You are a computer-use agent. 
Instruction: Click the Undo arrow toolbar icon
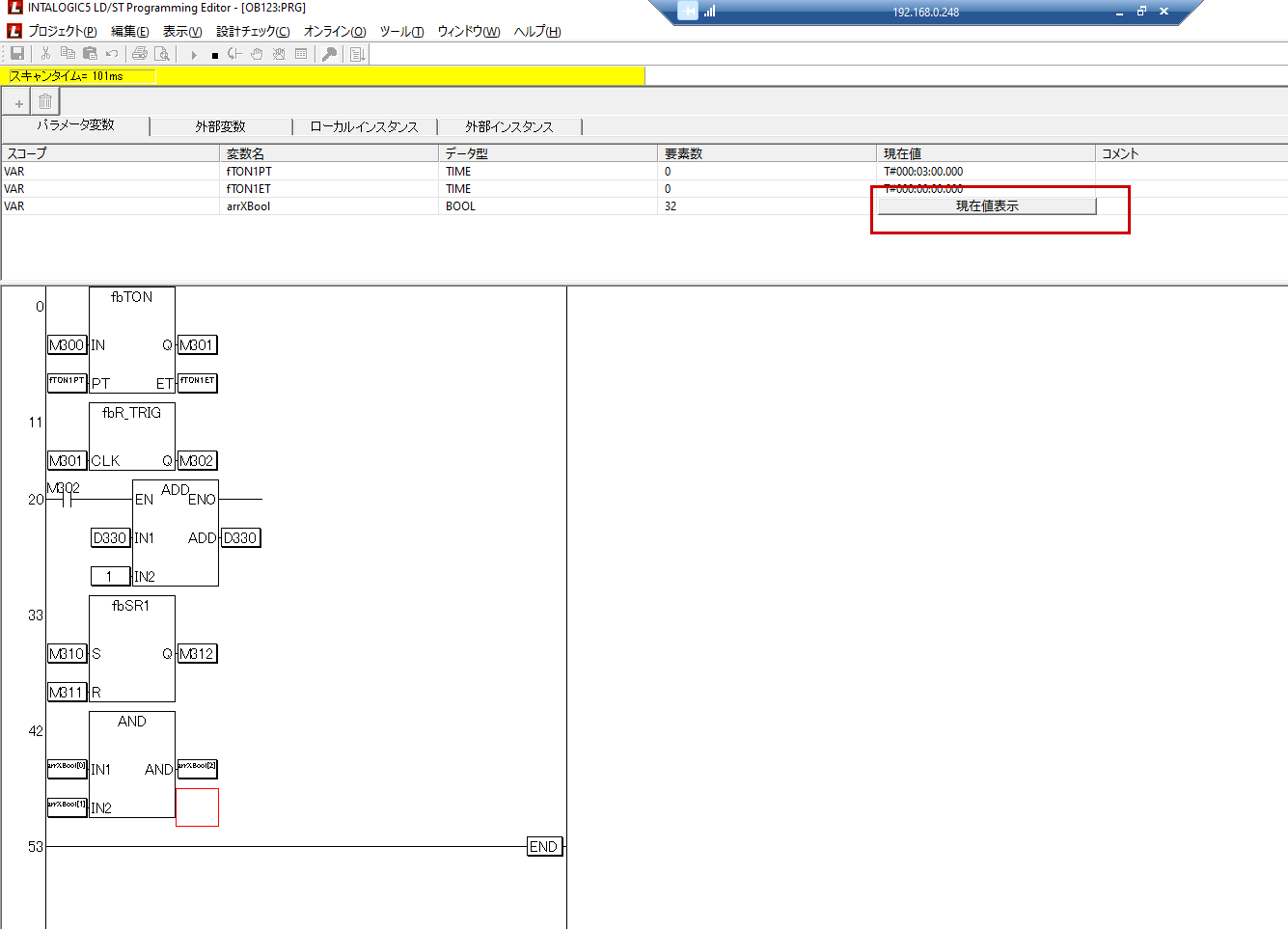[x=112, y=54]
